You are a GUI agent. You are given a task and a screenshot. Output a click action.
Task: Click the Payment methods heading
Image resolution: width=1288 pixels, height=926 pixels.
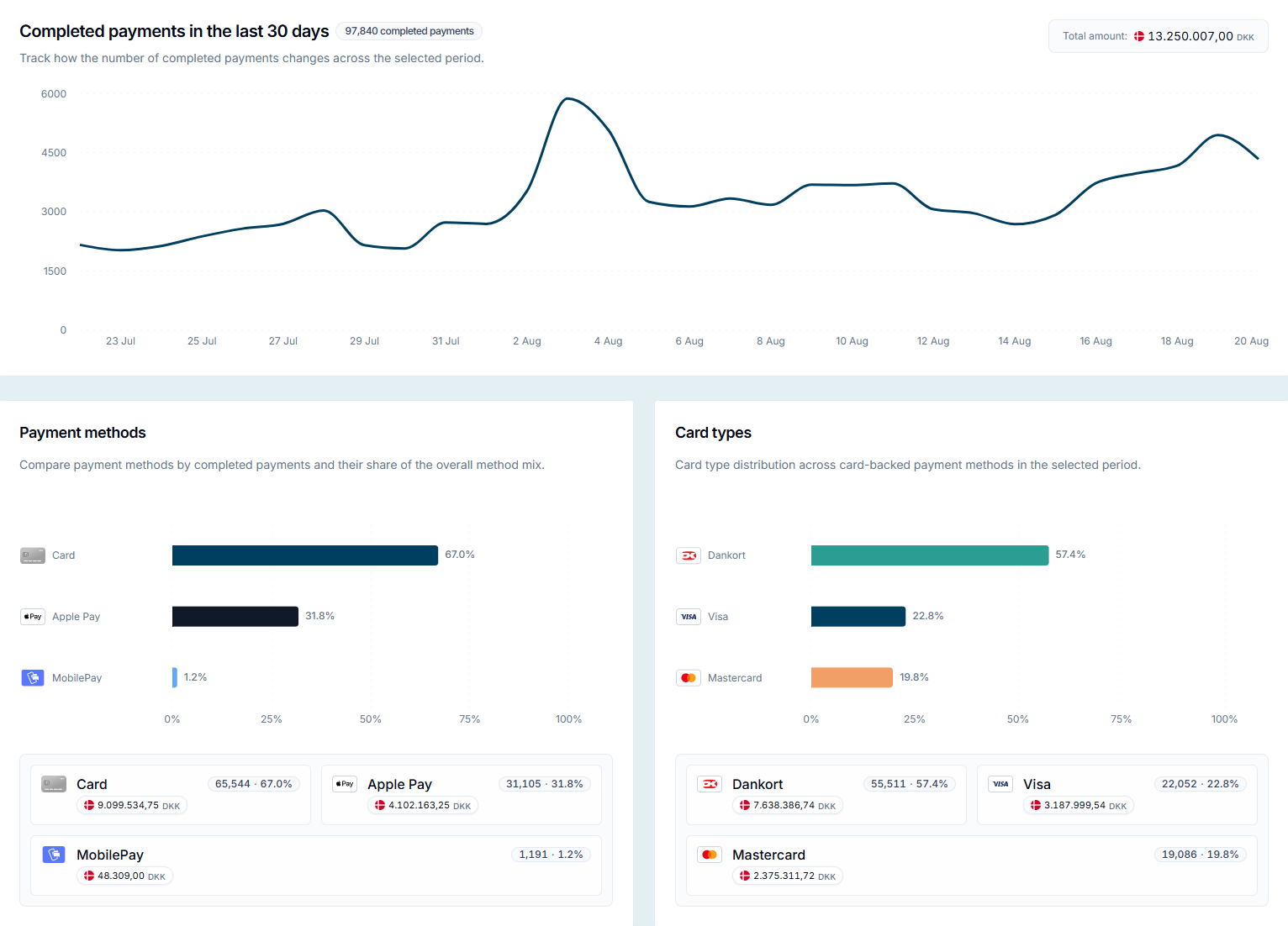tap(82, 433)
